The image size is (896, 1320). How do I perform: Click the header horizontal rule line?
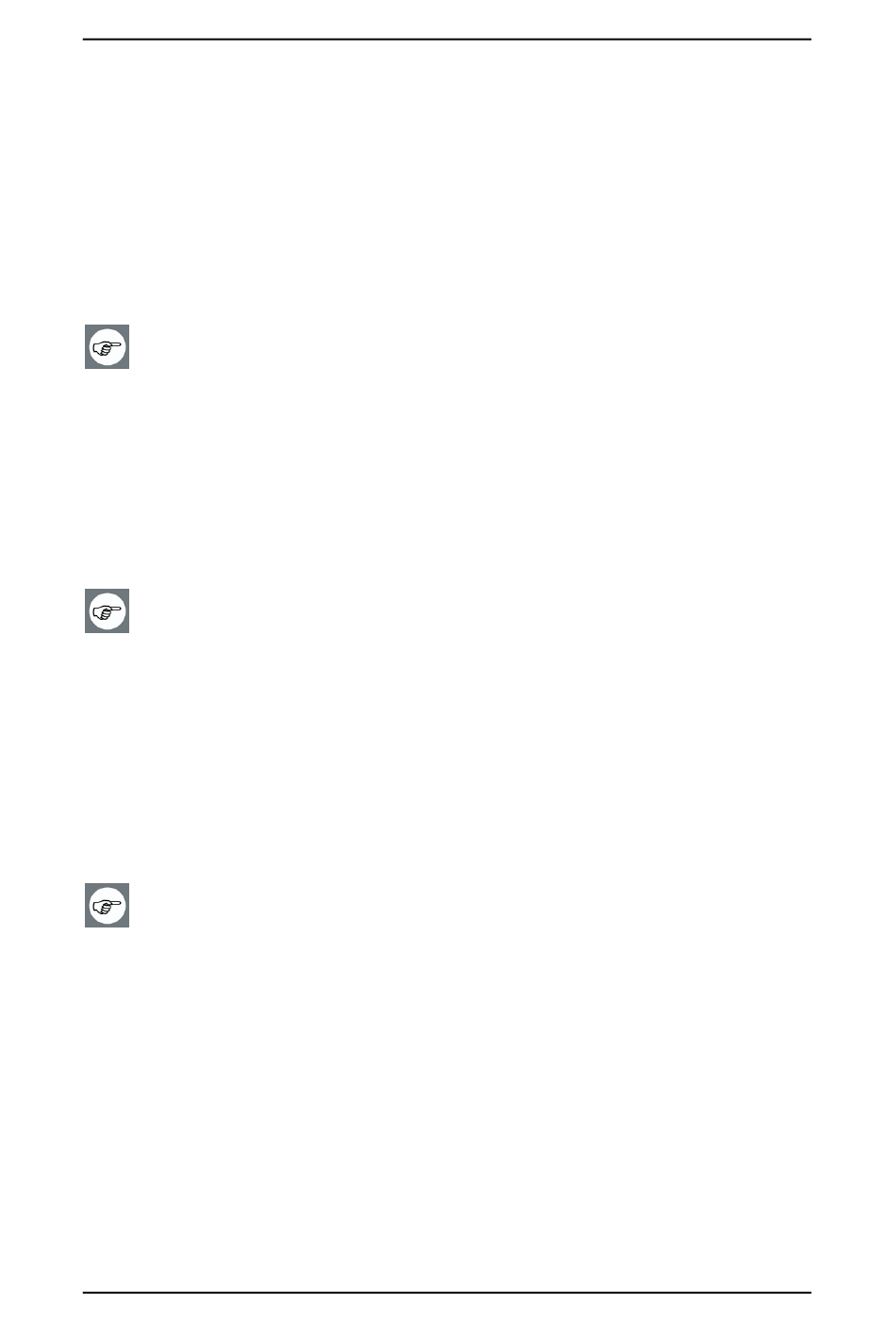(447, 40)
